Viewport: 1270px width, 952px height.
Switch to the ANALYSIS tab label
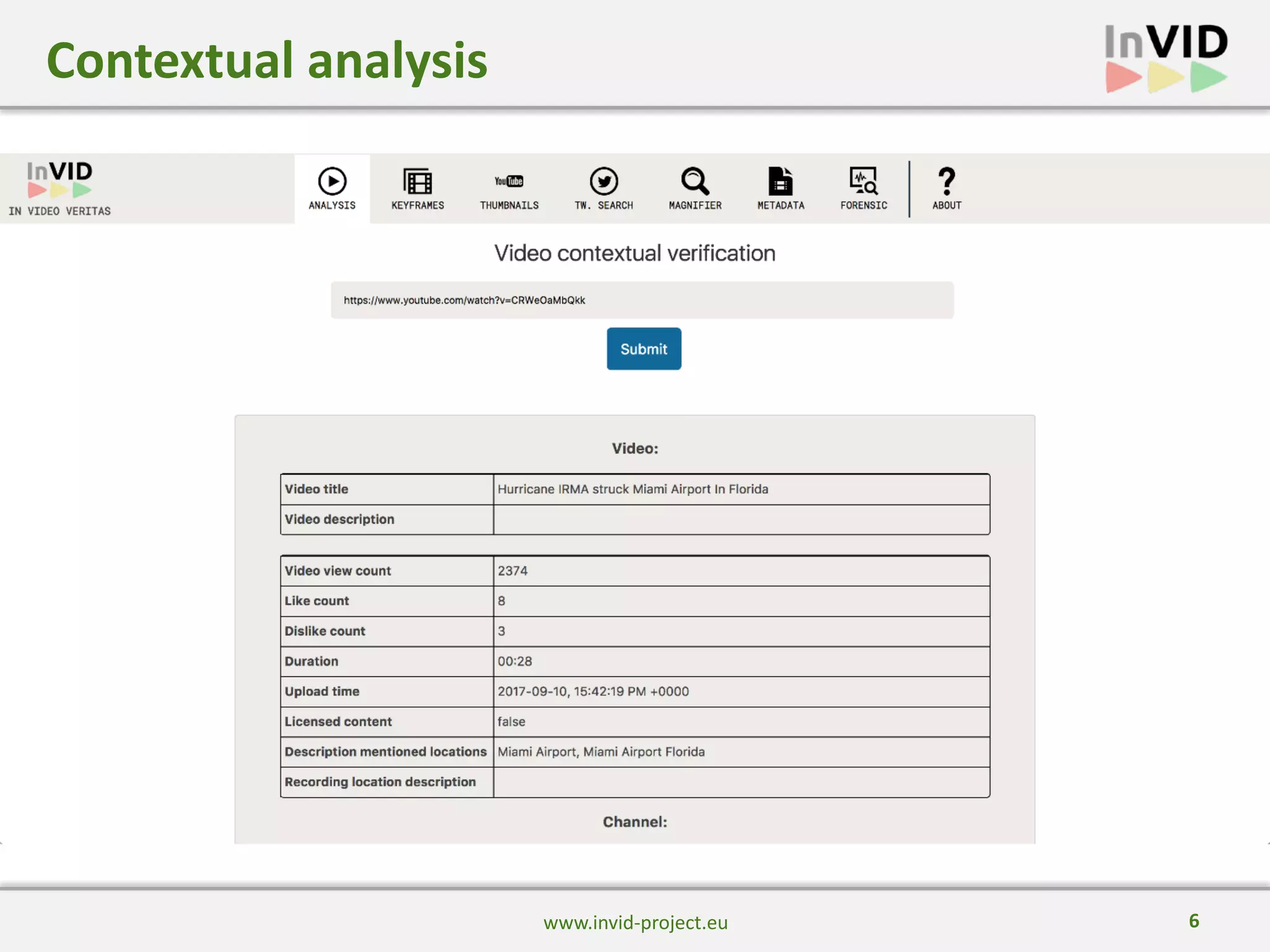(332, 205)
